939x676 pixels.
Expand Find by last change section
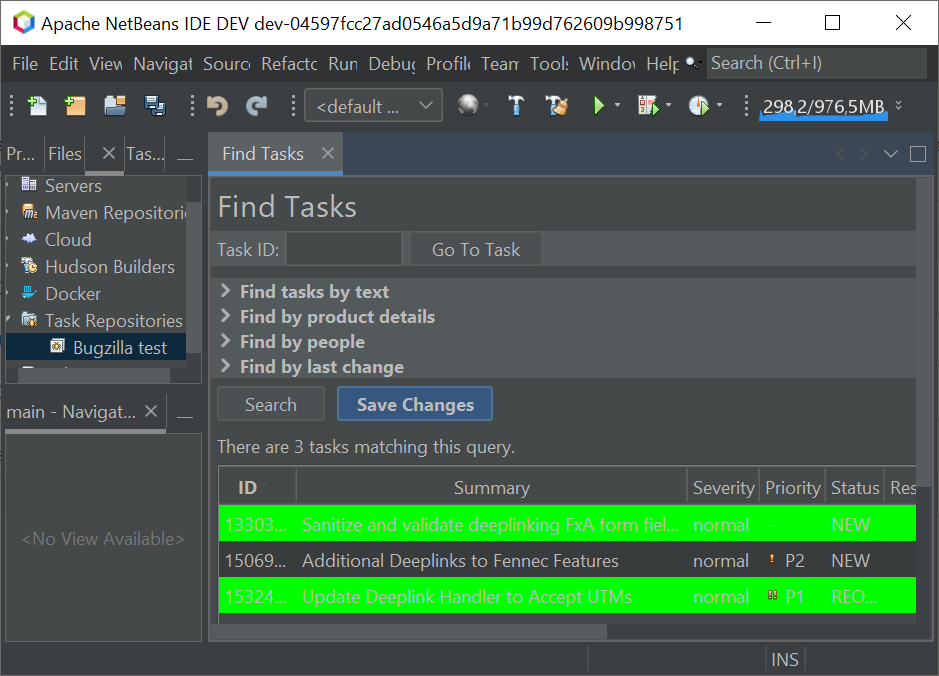[x=225, y=366]
